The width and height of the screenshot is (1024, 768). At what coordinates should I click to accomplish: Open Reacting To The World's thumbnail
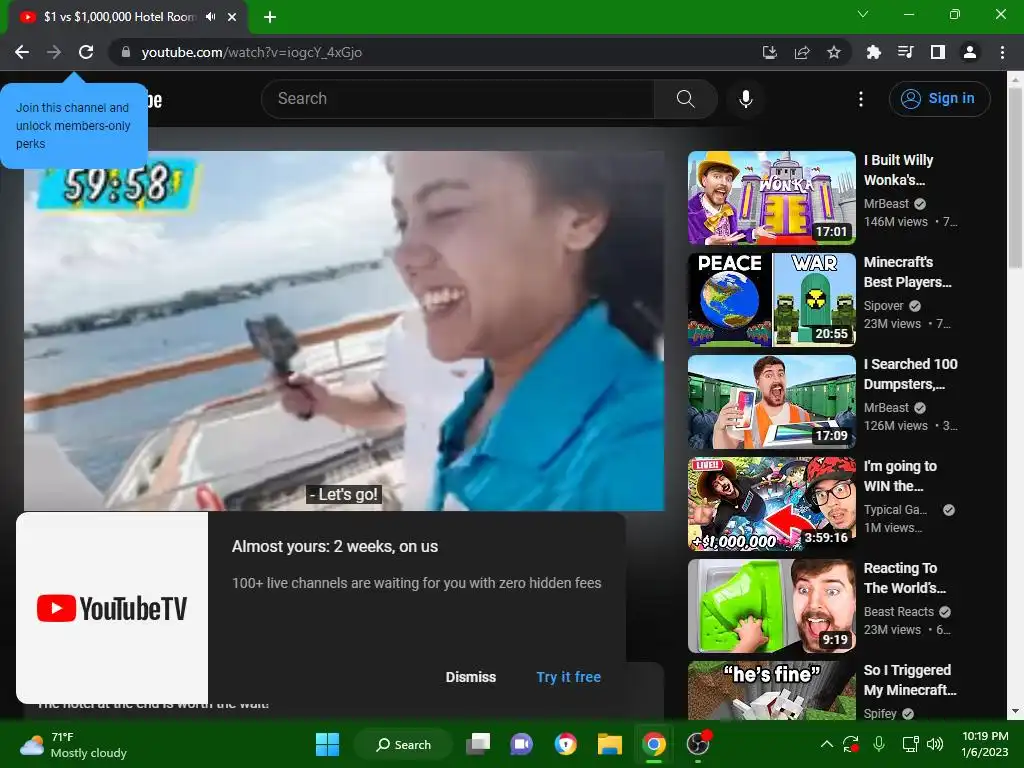[x=772, y=605]
